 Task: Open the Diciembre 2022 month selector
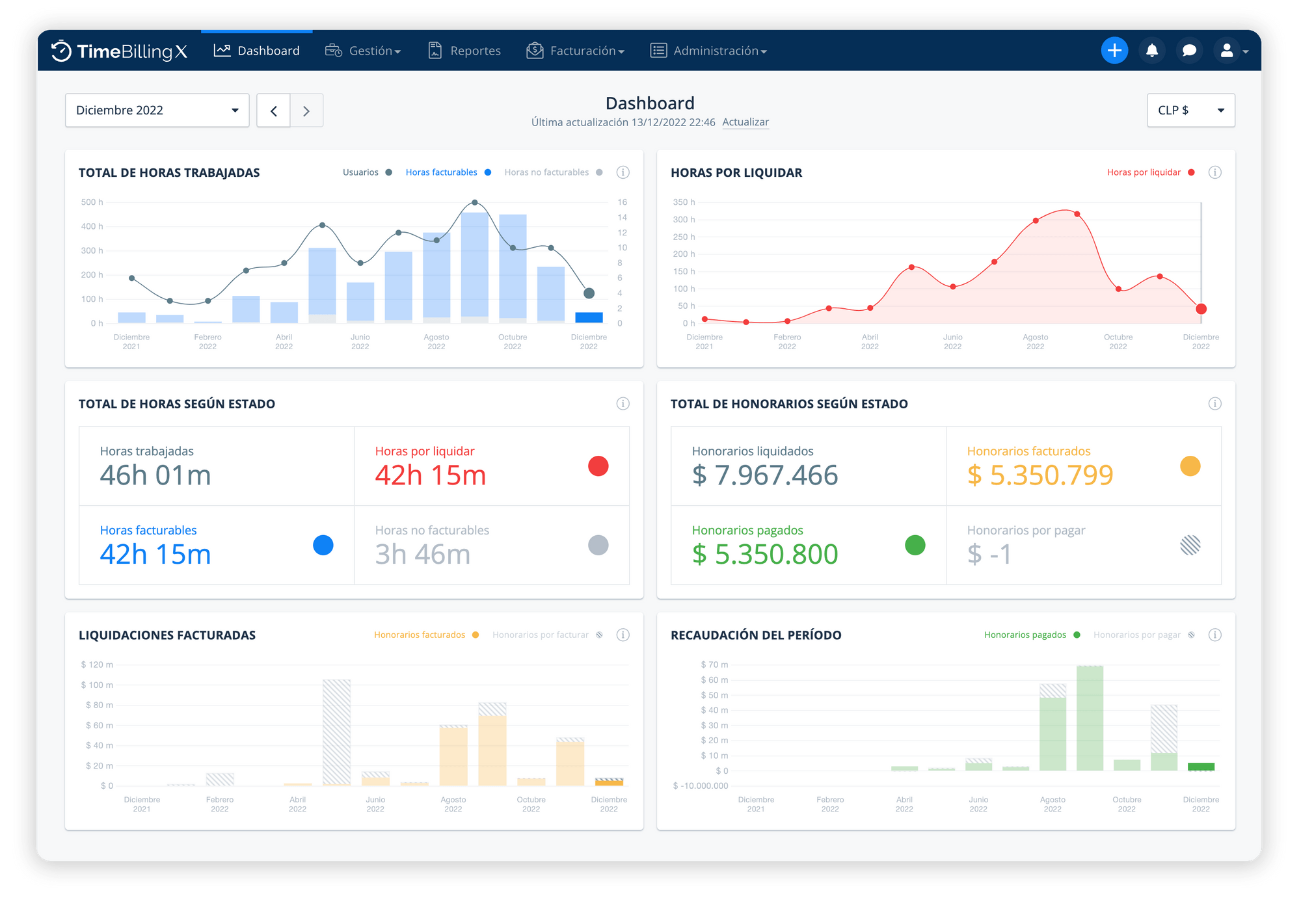tap(156, 110)
